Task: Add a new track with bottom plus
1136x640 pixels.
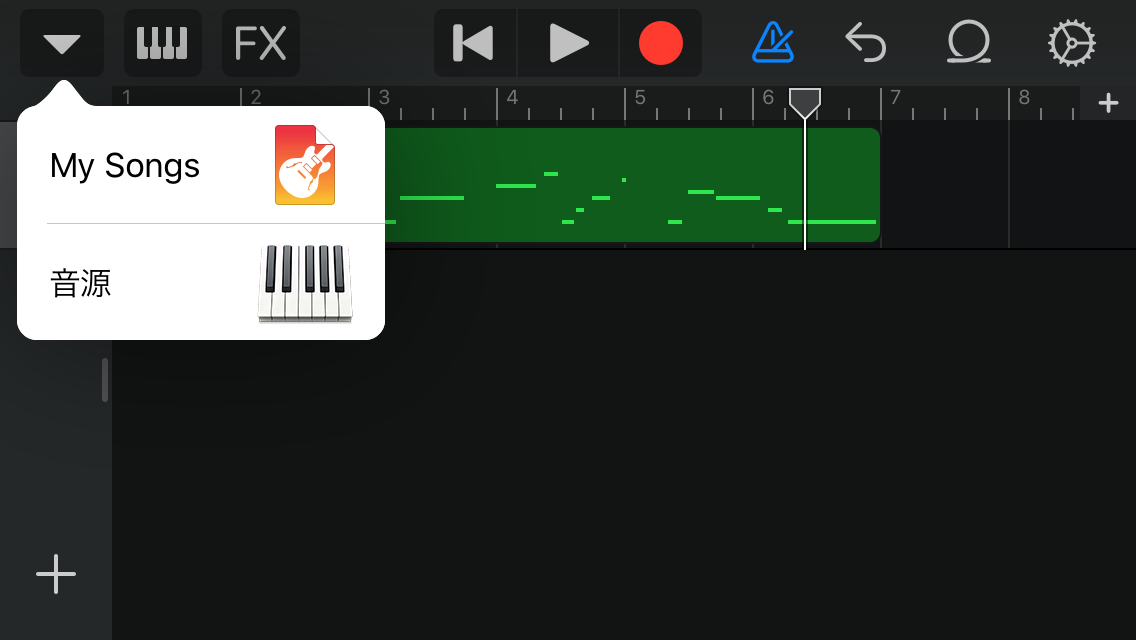Action: (56, 574)
